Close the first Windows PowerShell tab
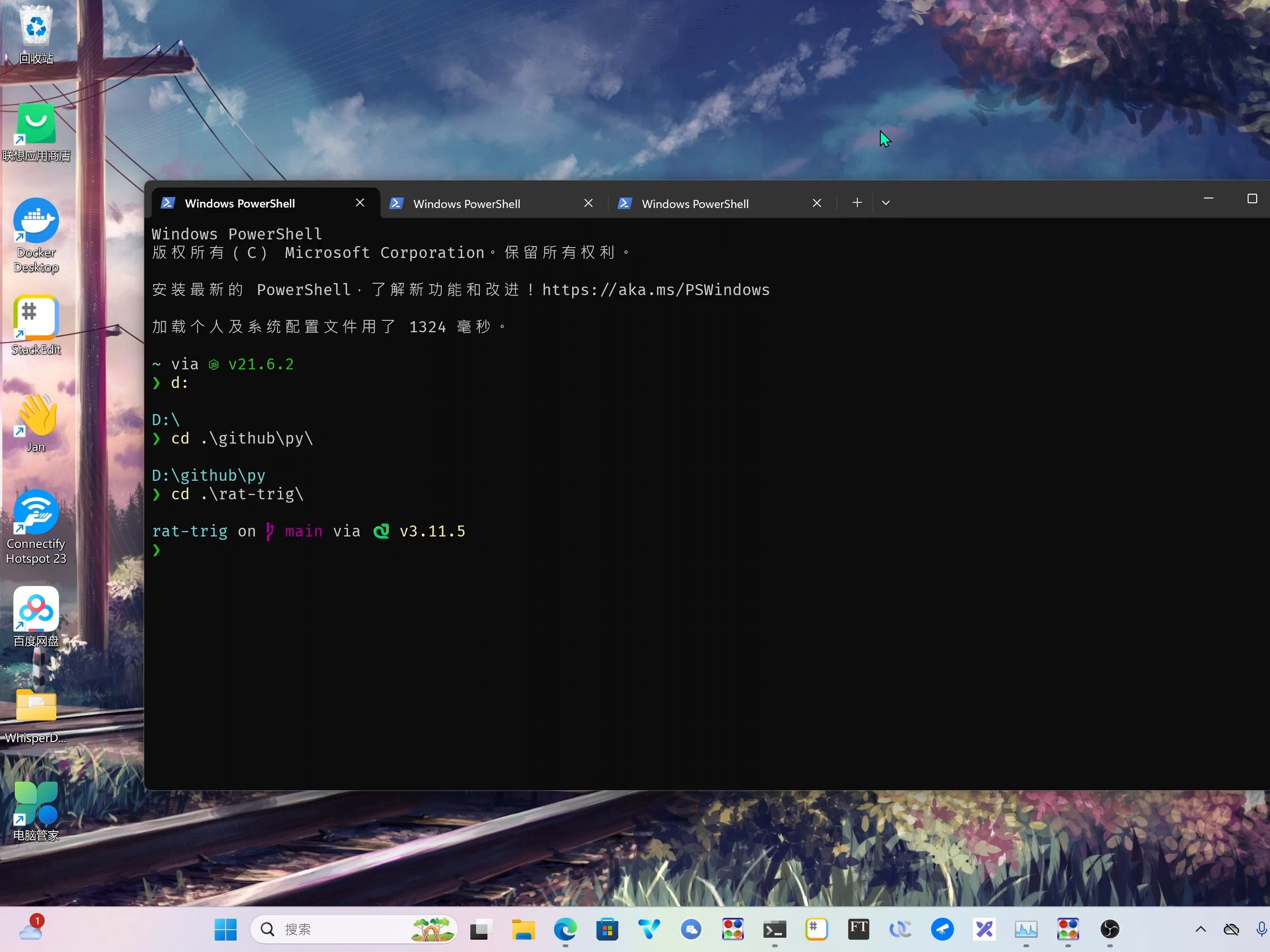Image resolution: width=1270 pixels, height=952 pixels. pos(360,203)
